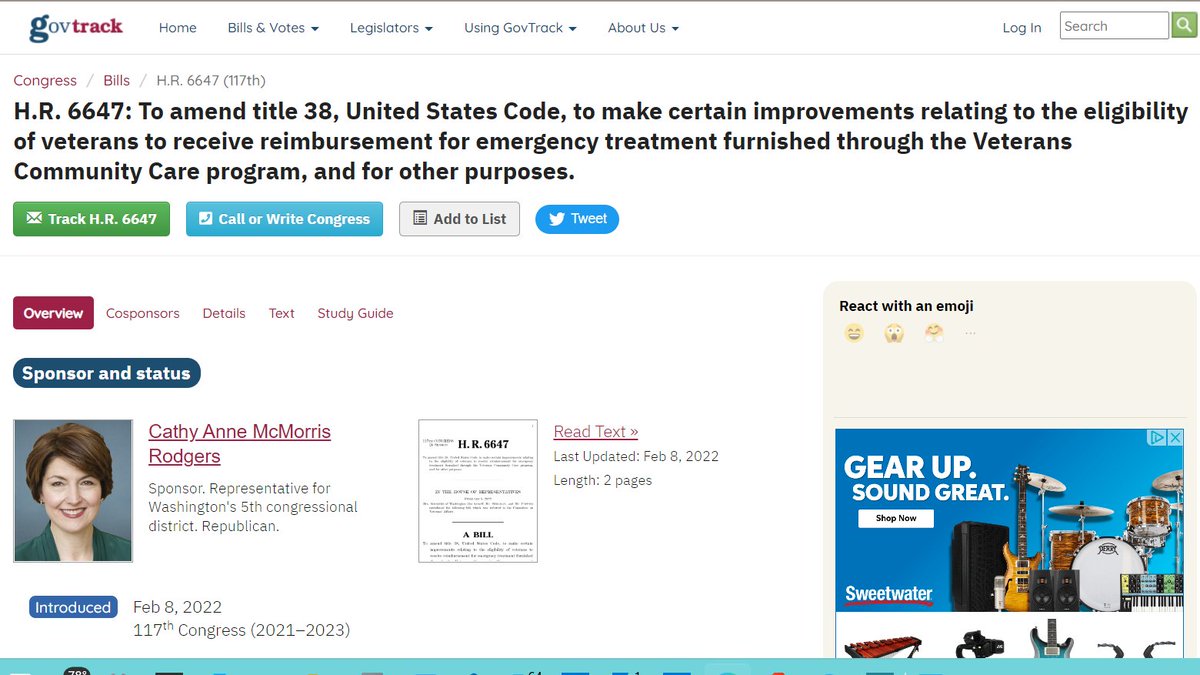Image resolution: width=1200 pixels, height=675 pixels.
Task: React with the screaming face emoji
Action: tap(894, 333)
